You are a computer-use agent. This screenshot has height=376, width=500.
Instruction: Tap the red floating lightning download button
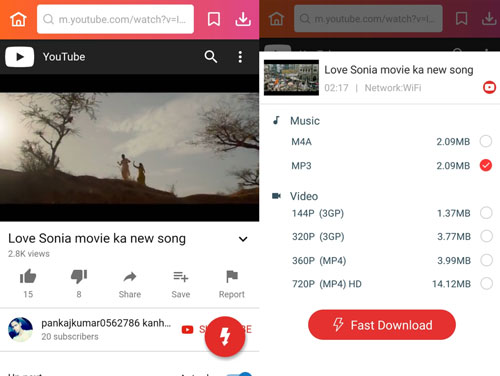coord(225,337)
